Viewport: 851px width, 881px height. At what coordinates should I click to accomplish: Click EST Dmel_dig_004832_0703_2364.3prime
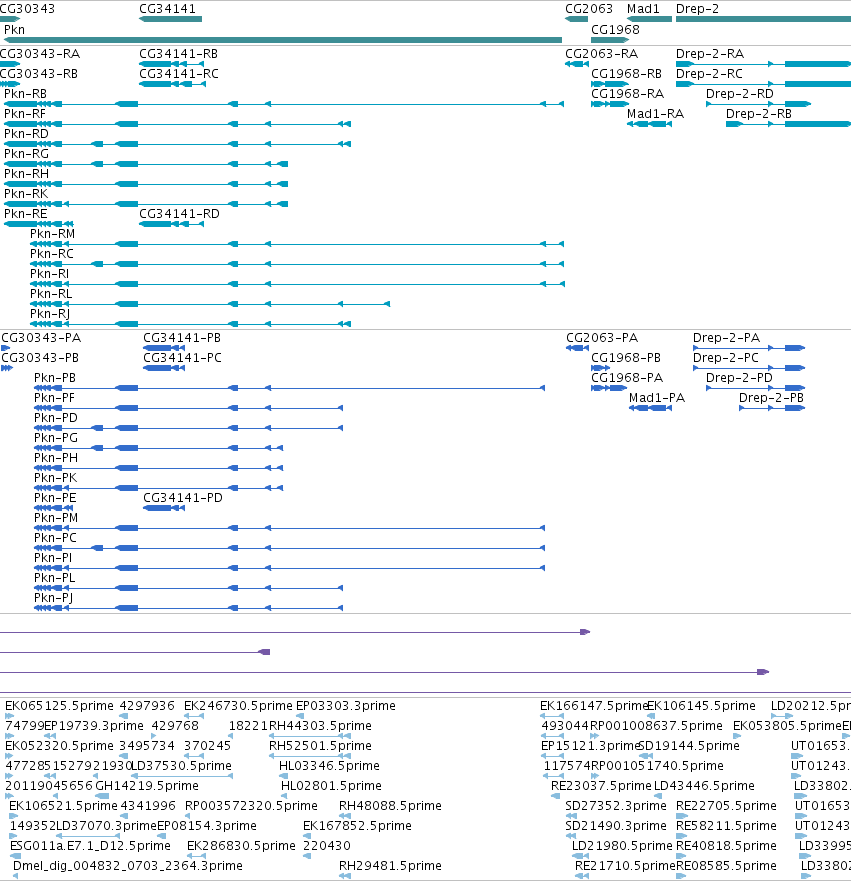click(128, 865)
